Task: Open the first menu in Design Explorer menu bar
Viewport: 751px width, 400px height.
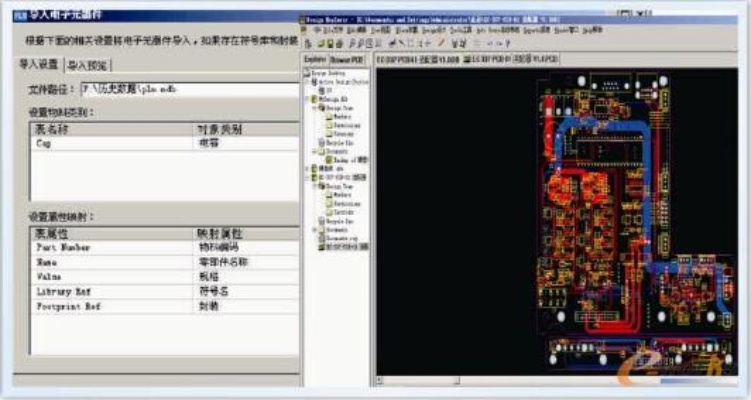Action: pos(332,30)
